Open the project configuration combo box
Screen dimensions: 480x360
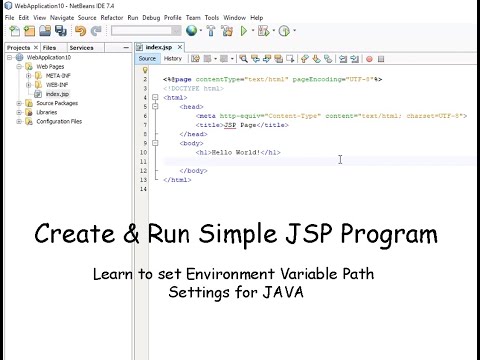coord(146,31)
